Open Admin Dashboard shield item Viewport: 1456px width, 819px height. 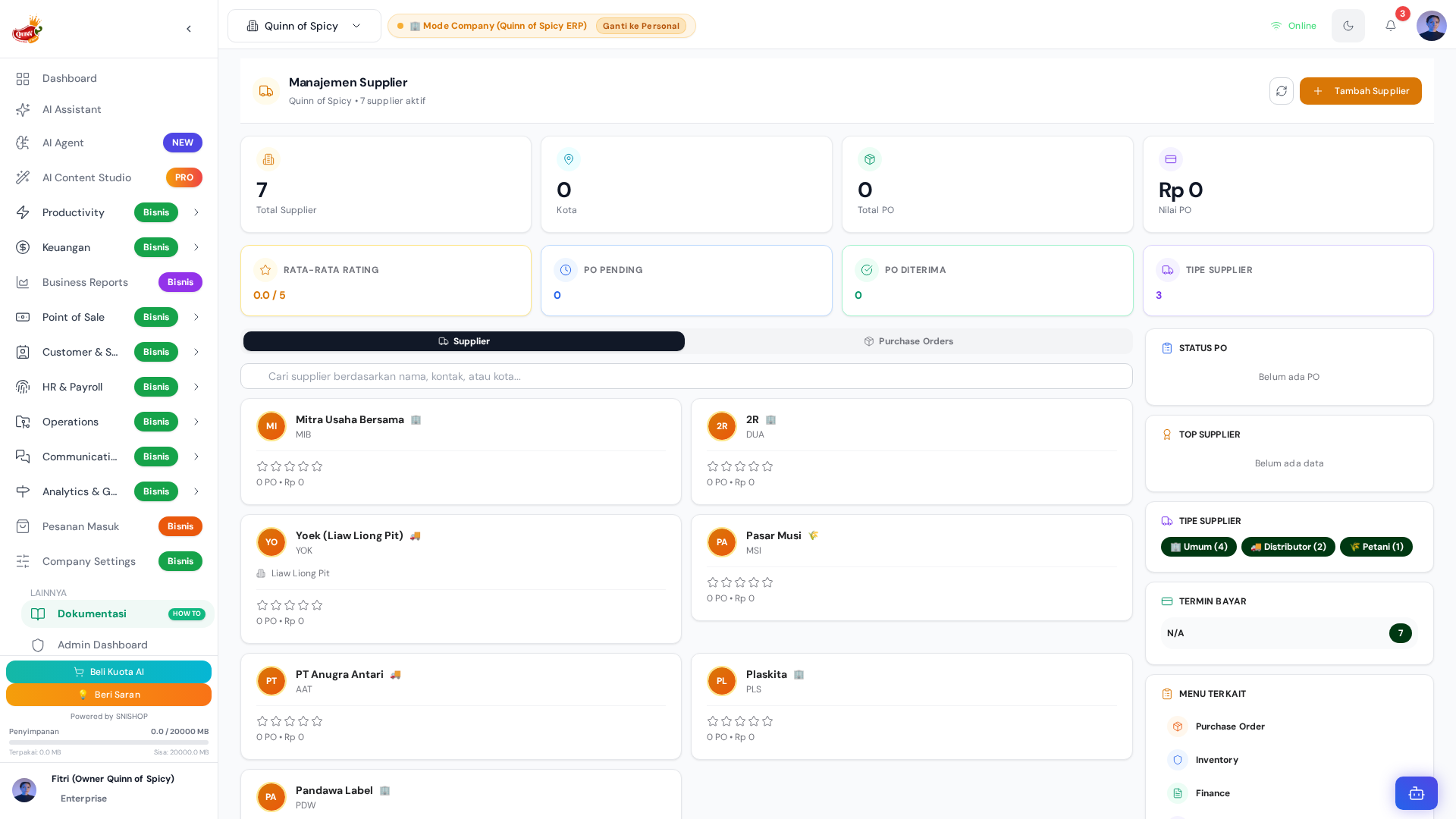[x=118, y=645]
